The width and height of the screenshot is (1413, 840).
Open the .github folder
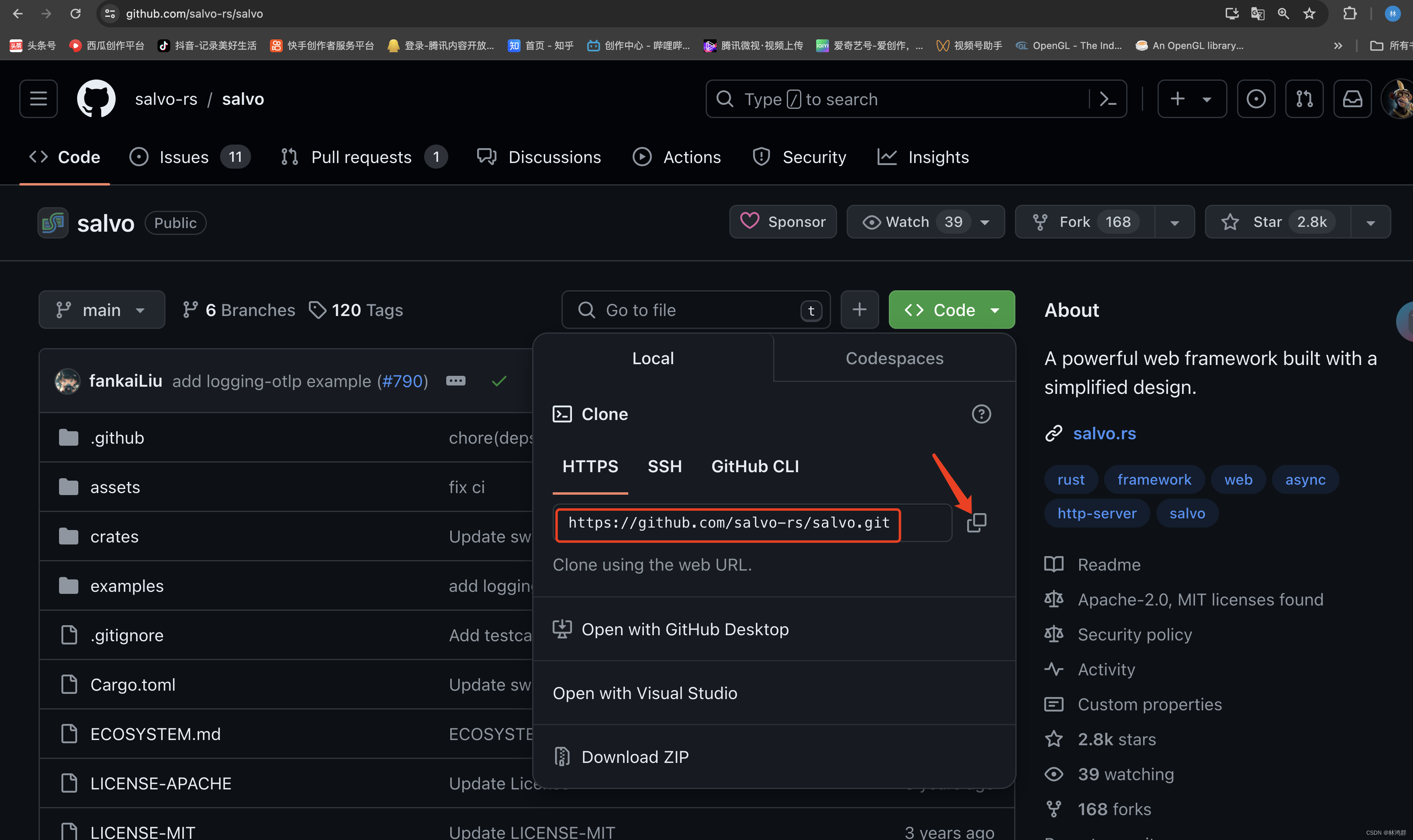[117, 438]
